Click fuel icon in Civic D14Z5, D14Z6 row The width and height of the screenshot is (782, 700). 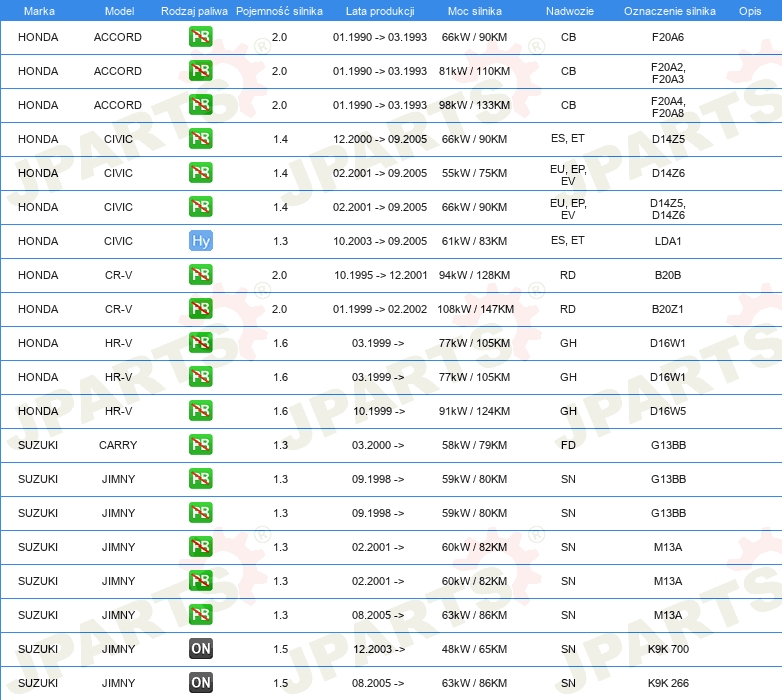(200, 206)
